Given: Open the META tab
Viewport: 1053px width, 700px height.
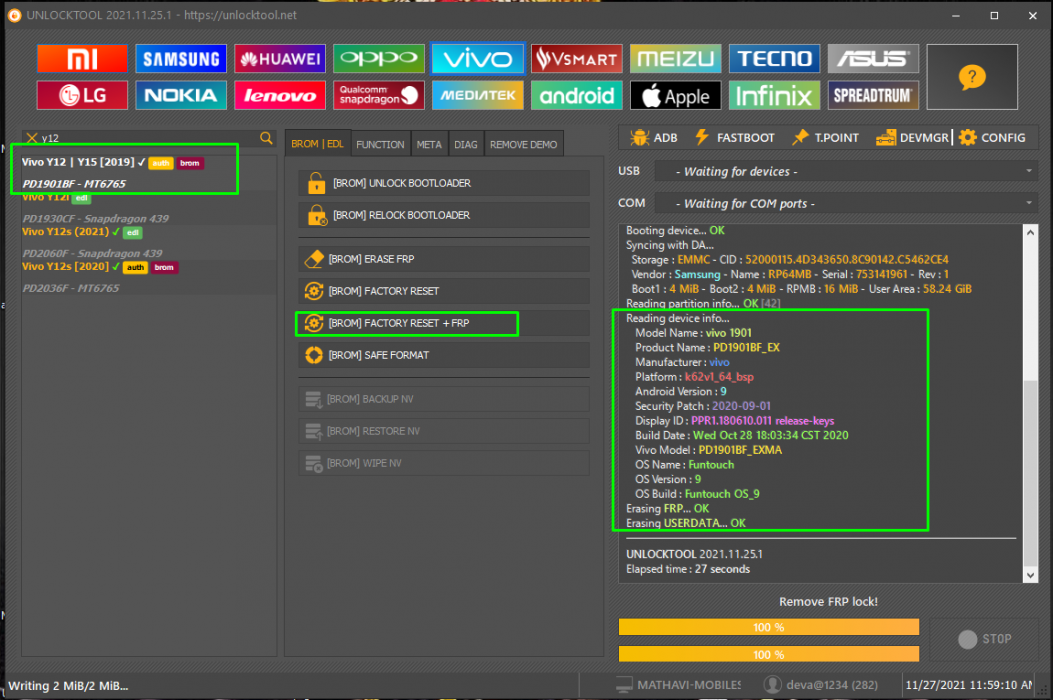Looking at the screenshot, I should [429, 144].
